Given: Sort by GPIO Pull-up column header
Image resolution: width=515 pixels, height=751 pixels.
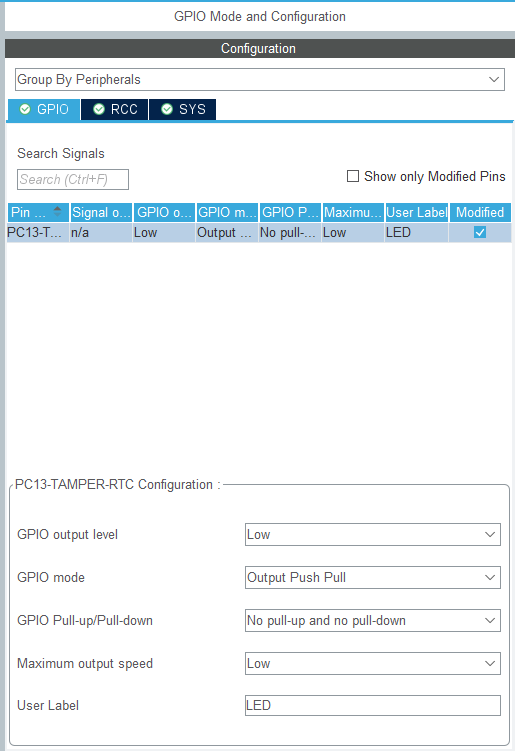Looking at the screenshot, I should (290, 212).
